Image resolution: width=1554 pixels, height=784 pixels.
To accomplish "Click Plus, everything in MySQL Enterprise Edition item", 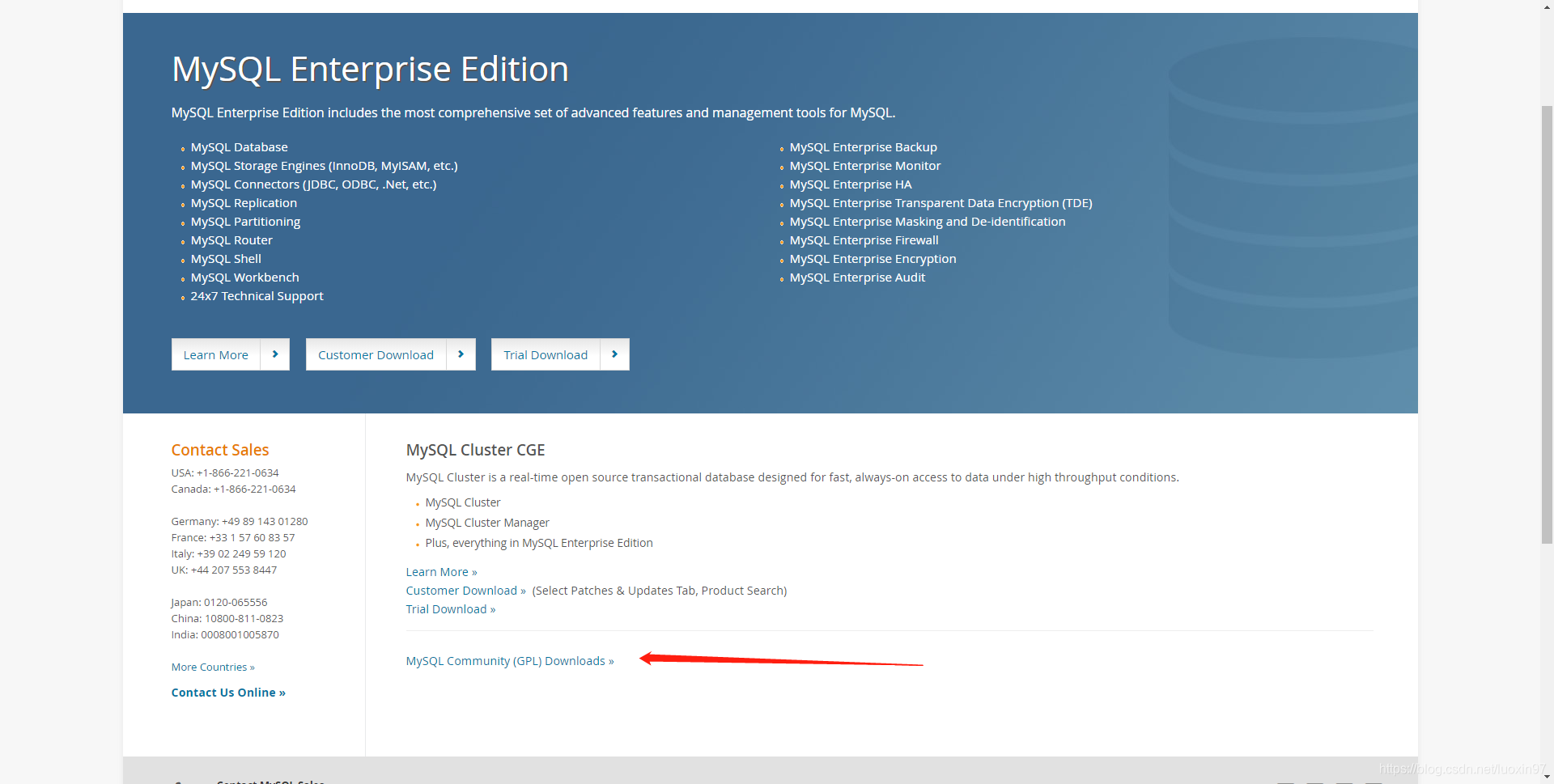I will (539, 543).
